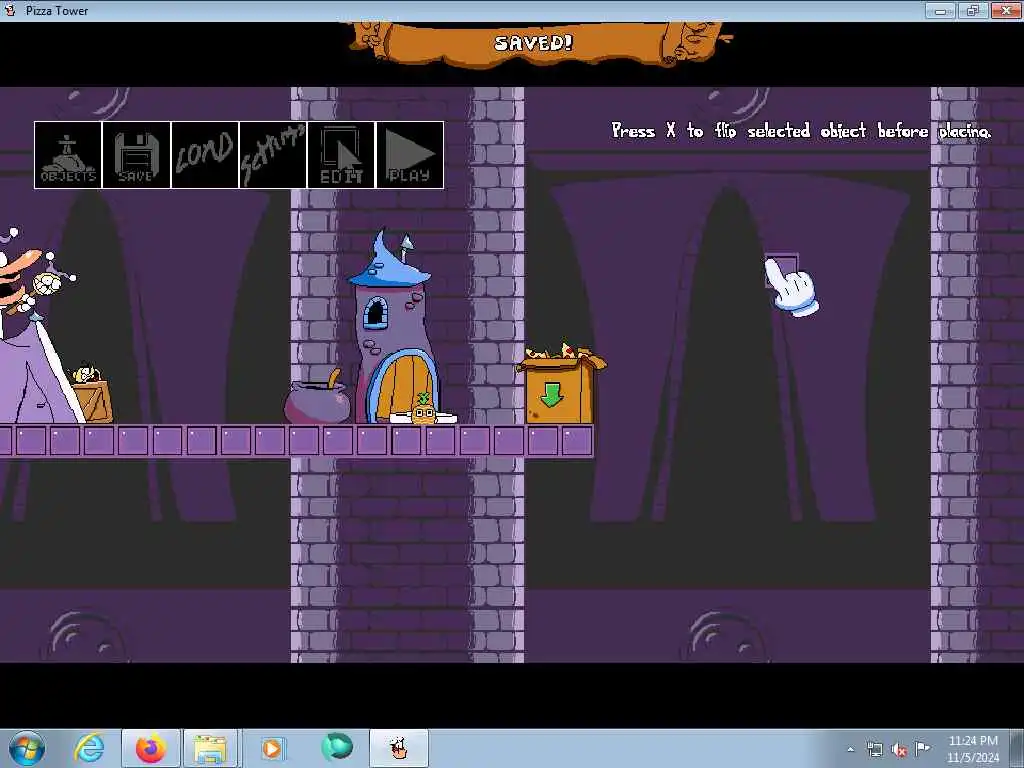Start the level with the Play button
This screenshot has height=768, width=1024.
pyautogui.click(x=410, y=155)
